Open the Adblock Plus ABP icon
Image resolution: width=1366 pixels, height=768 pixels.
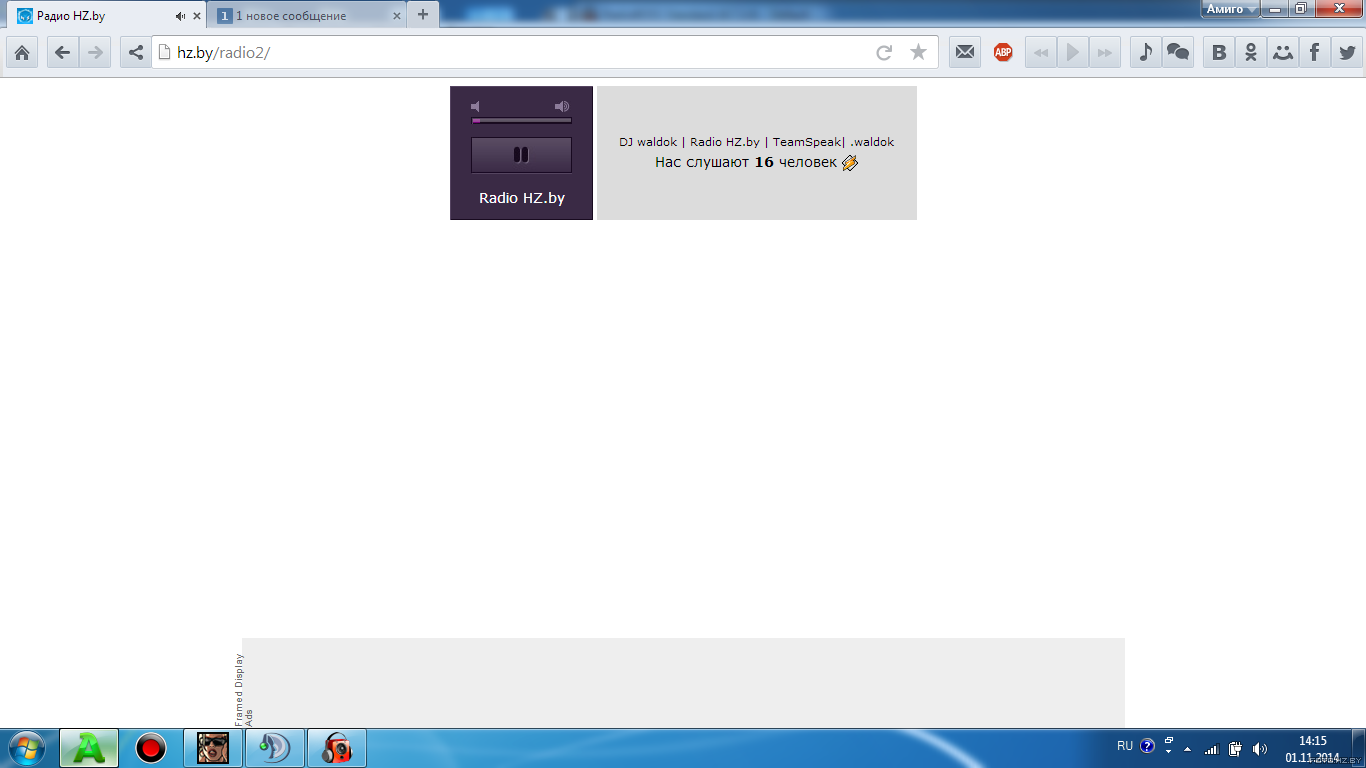point(1003,52)
